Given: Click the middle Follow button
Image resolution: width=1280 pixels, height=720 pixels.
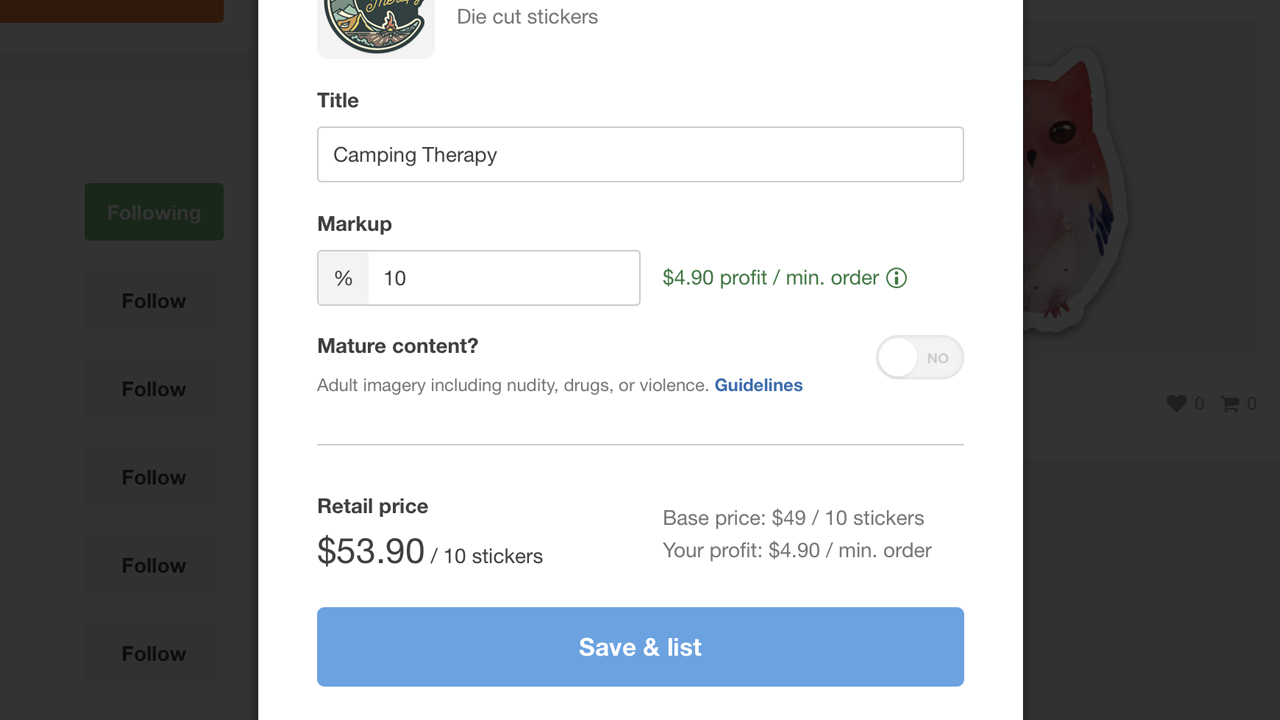Looking at the screenshot, I should coord(154,477).
